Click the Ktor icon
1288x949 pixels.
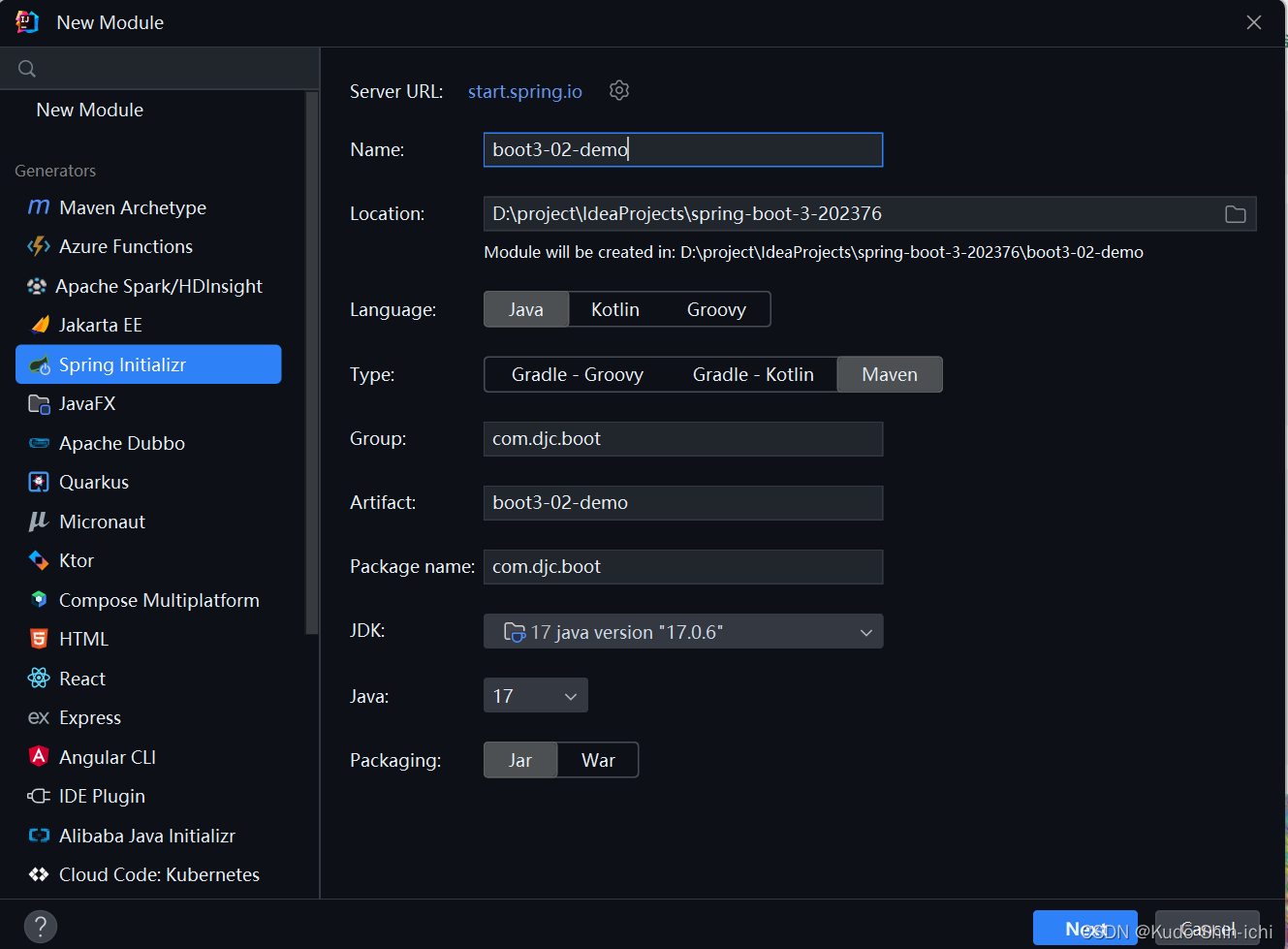point(39,560)
